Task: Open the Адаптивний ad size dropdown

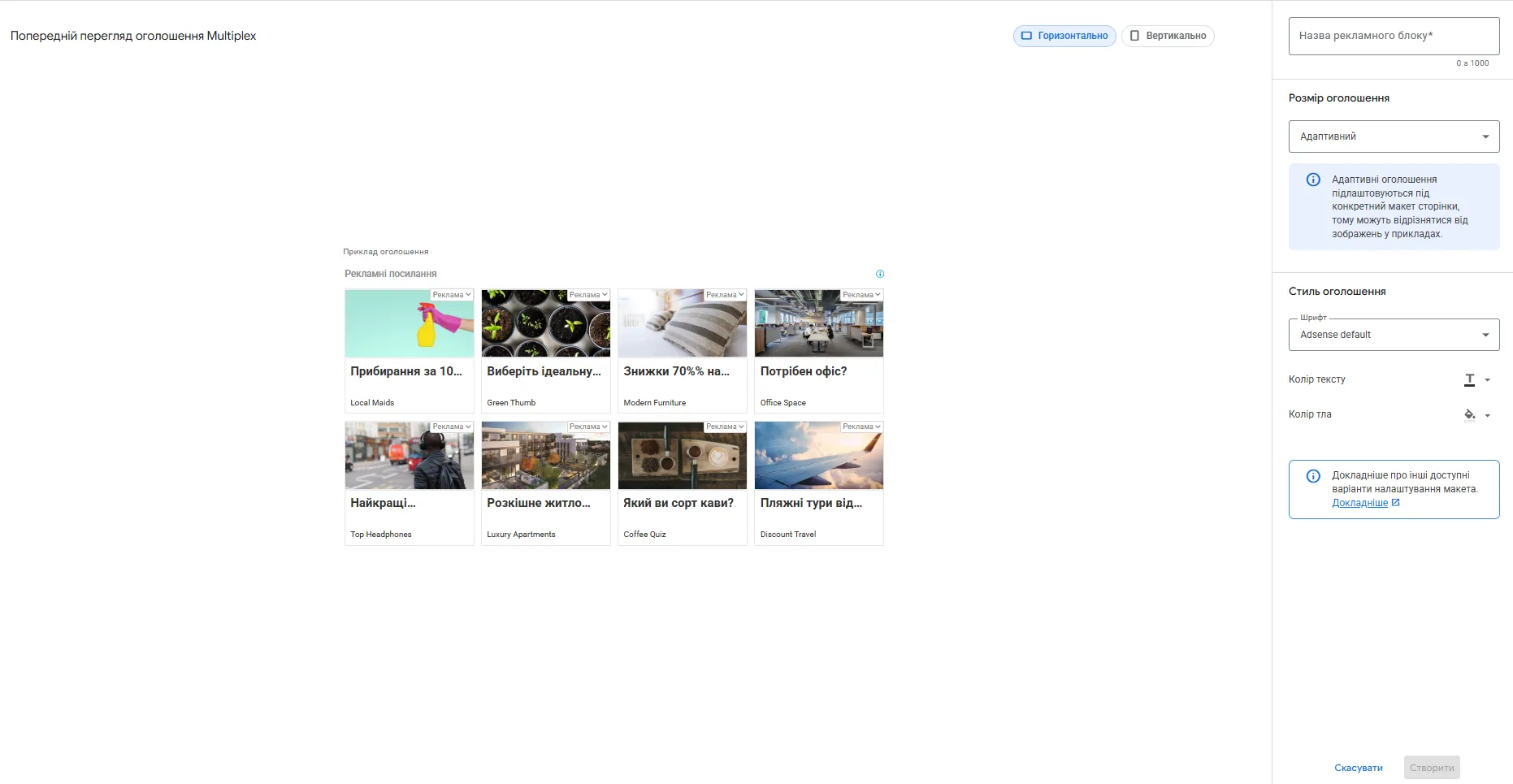Action: [1394, 136]
